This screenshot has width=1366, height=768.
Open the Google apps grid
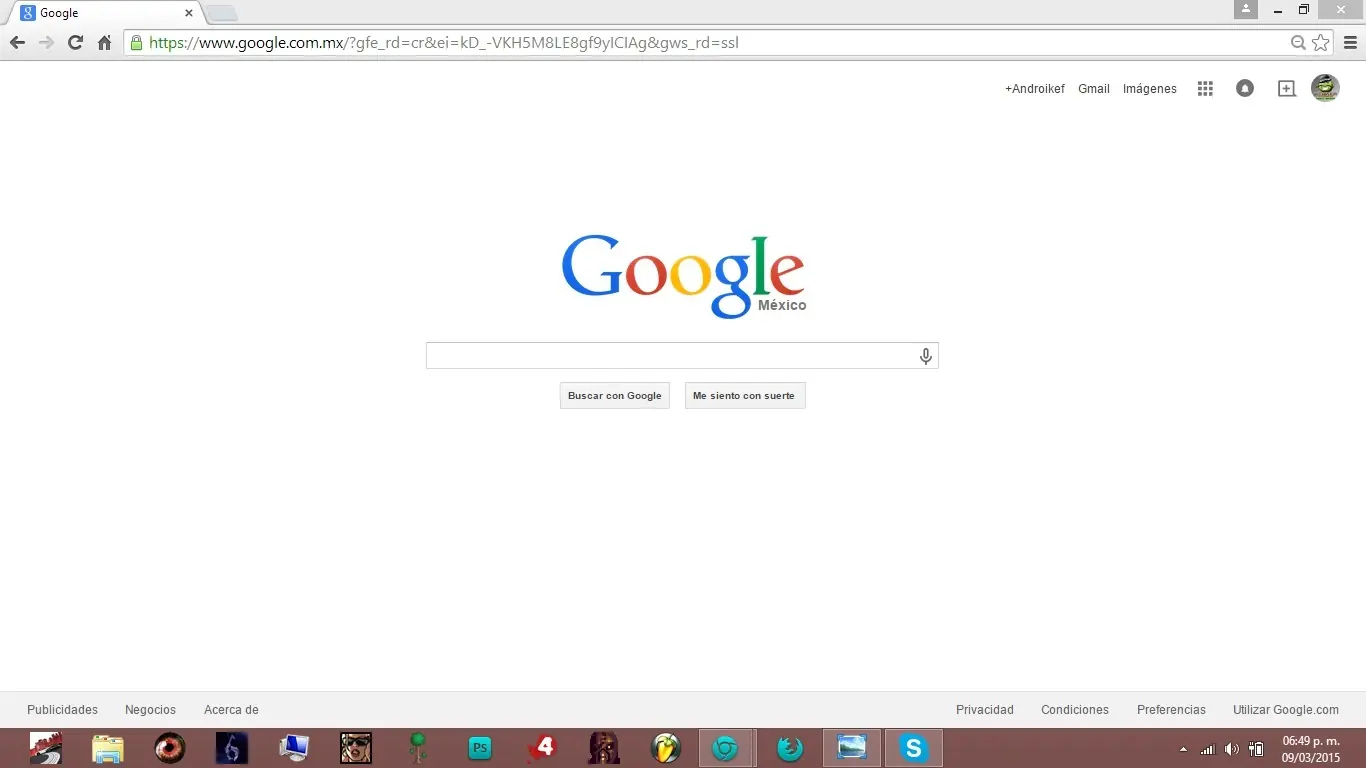point(1205,89)
